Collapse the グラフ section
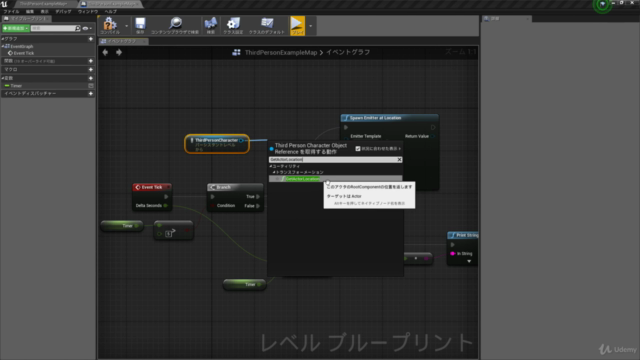This screenshot has height=360, width=640. pos(2,39)
